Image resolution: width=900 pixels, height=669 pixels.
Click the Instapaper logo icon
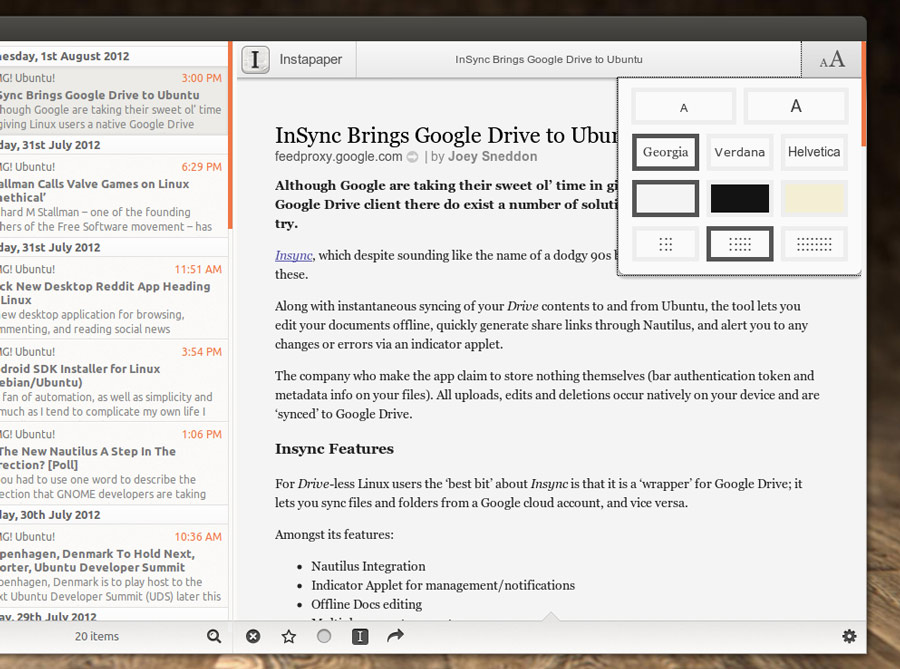(x=255, y=60)
